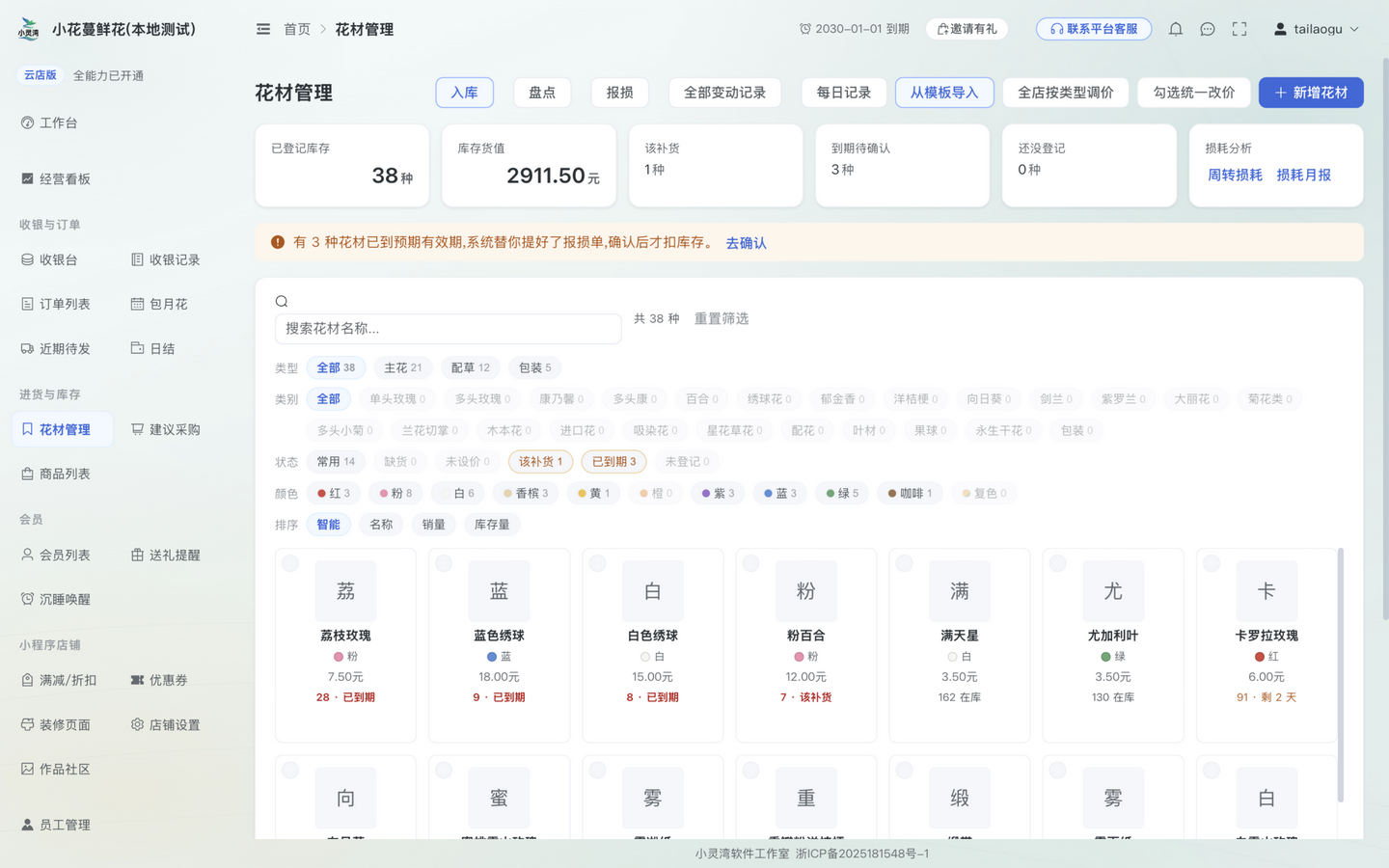Screen dimensions: 1389x868
Task: Open 工作台 in the sidebar
Action: tap(49, 122)
